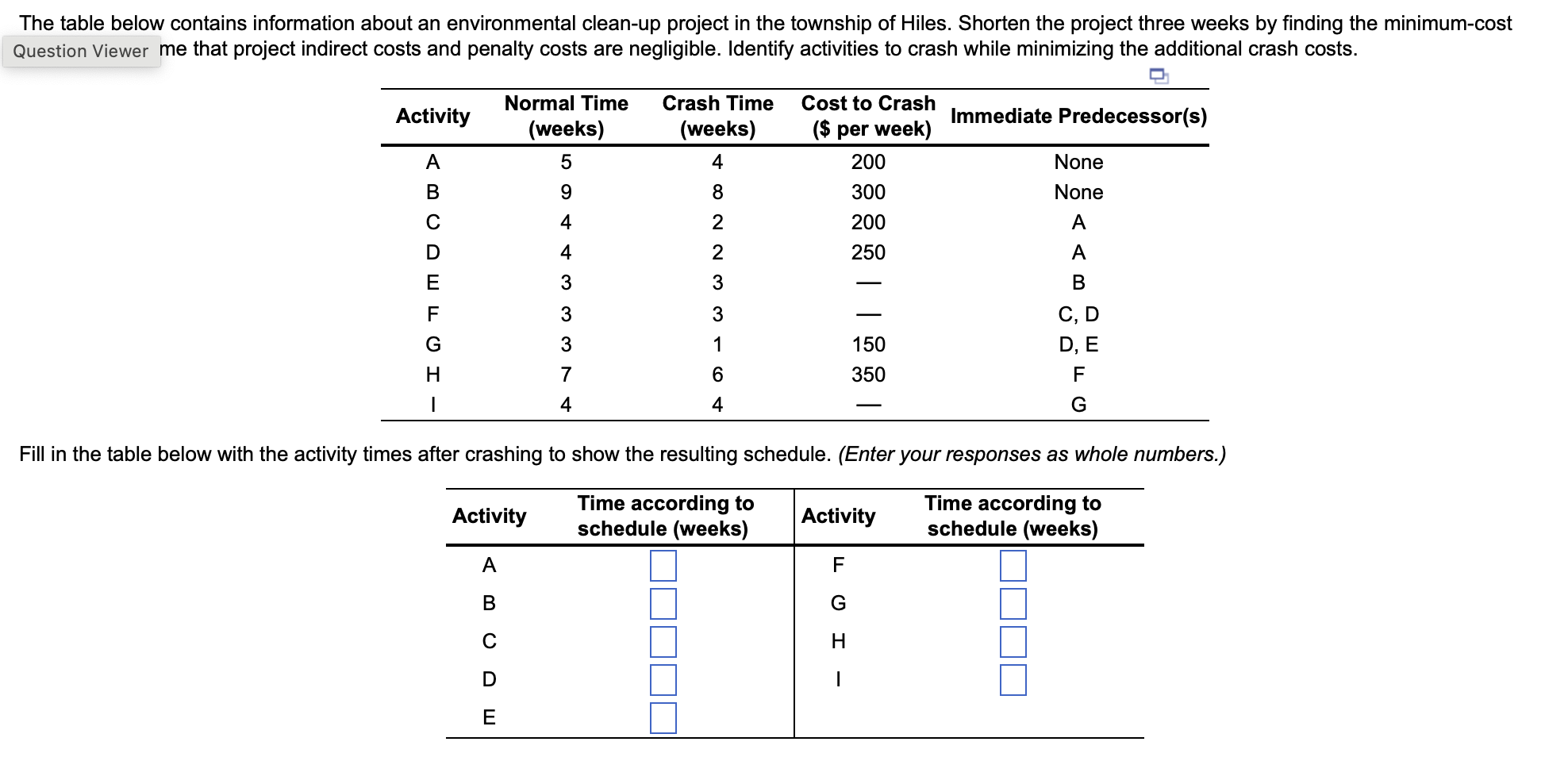Screen dimensions: 1568x757
Task: Click the Cost to Crash header
Action: tap(868, 116)
